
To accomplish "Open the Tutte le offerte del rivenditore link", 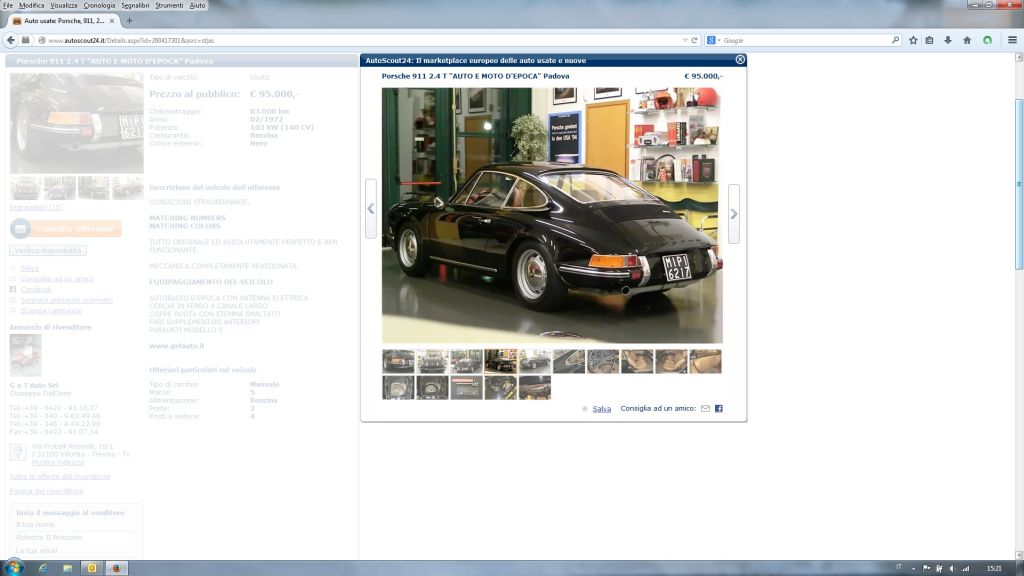I will point(60,477).
